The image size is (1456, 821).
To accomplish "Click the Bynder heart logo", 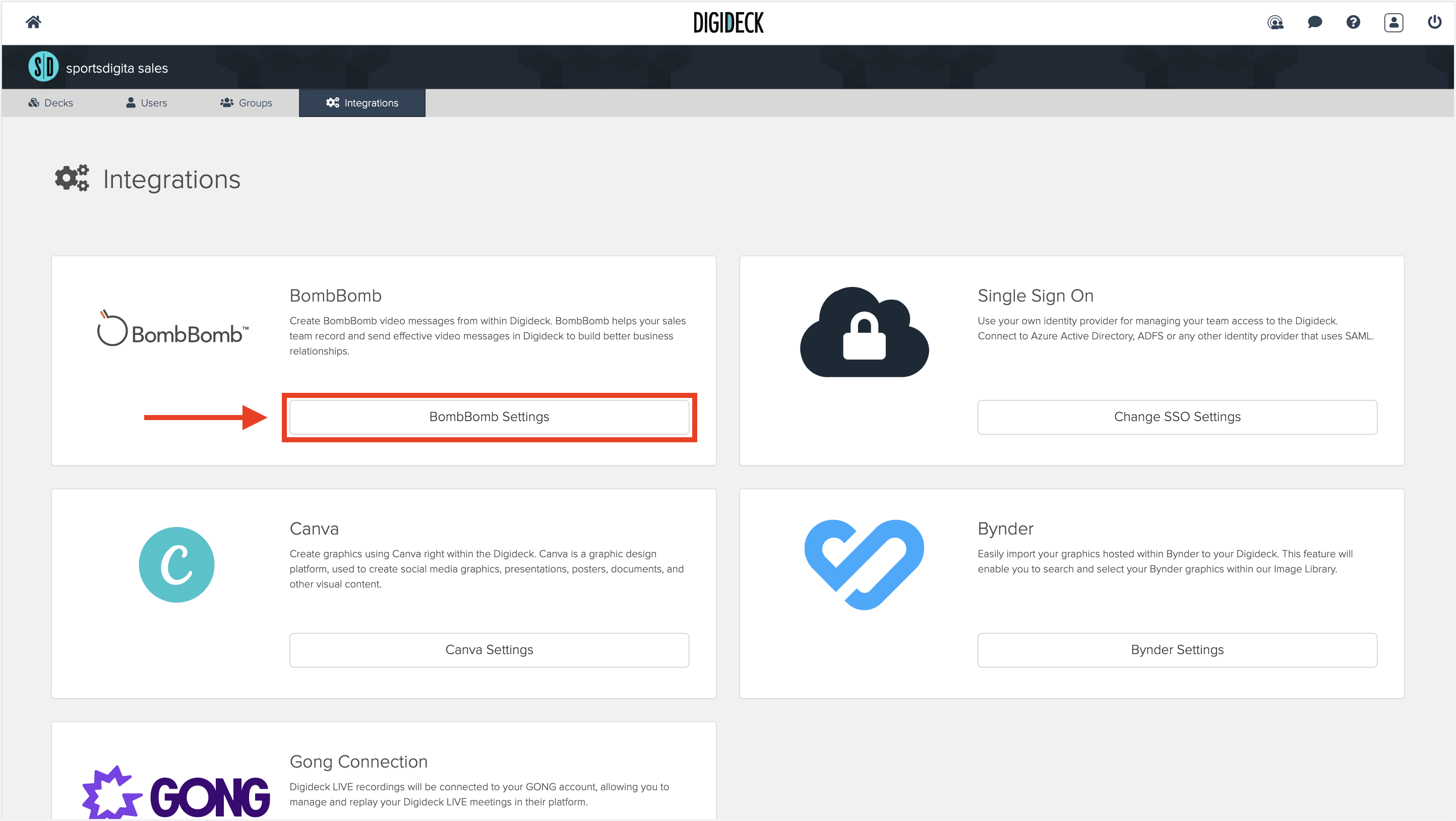I will point(864,564).
